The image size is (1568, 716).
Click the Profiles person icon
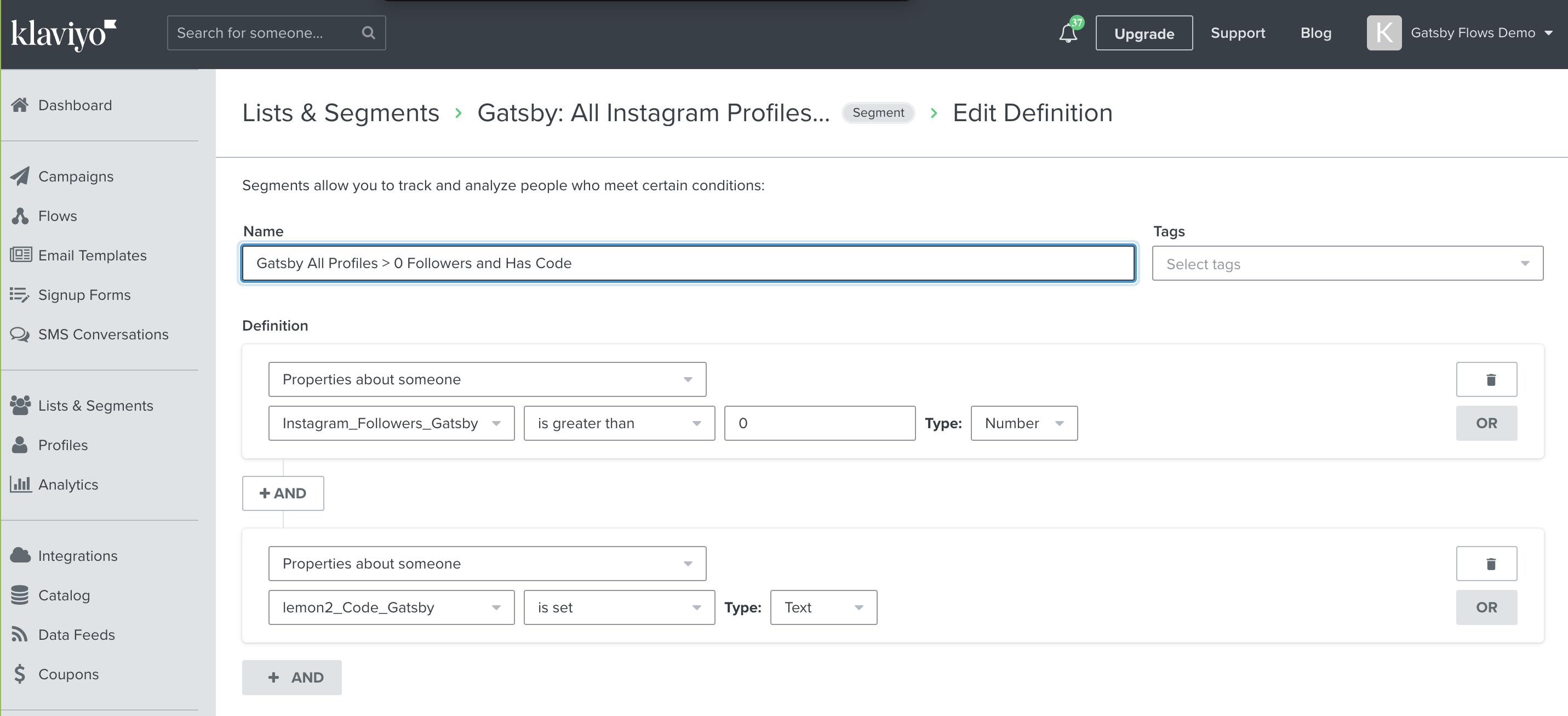(20, 445)
